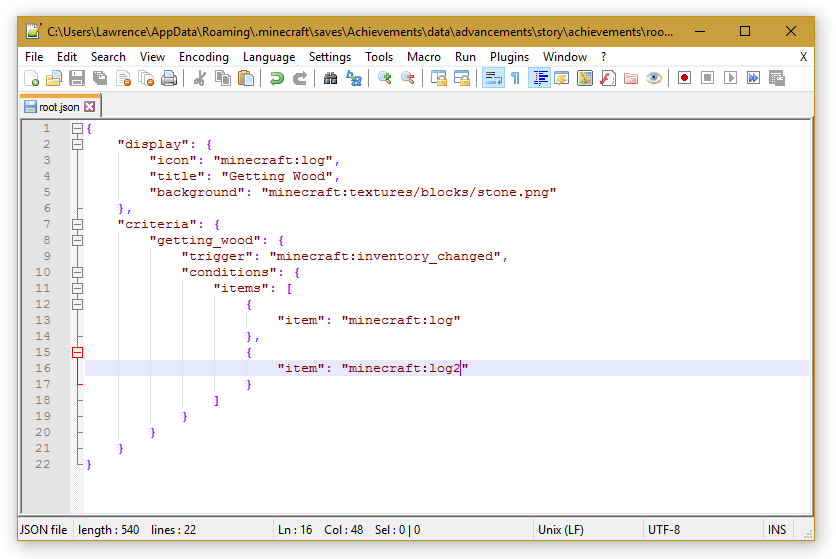
Task: Open the Encoding menu
Action: [204, 57]
